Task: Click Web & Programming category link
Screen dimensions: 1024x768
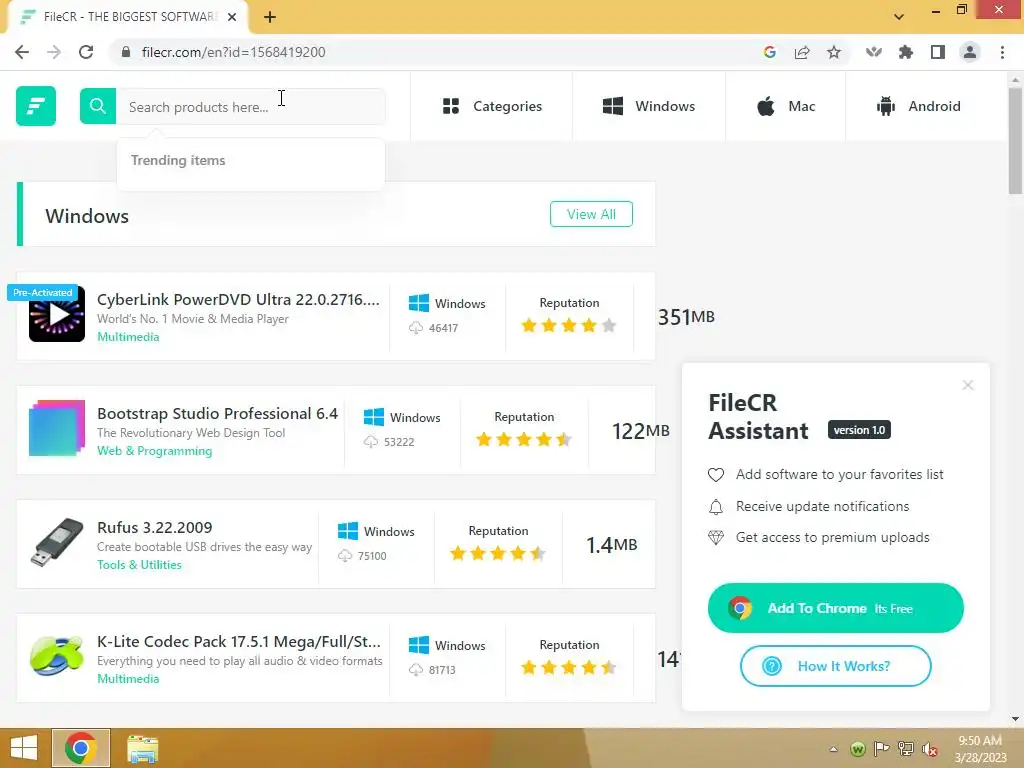Action: click(x=154, y=451)
